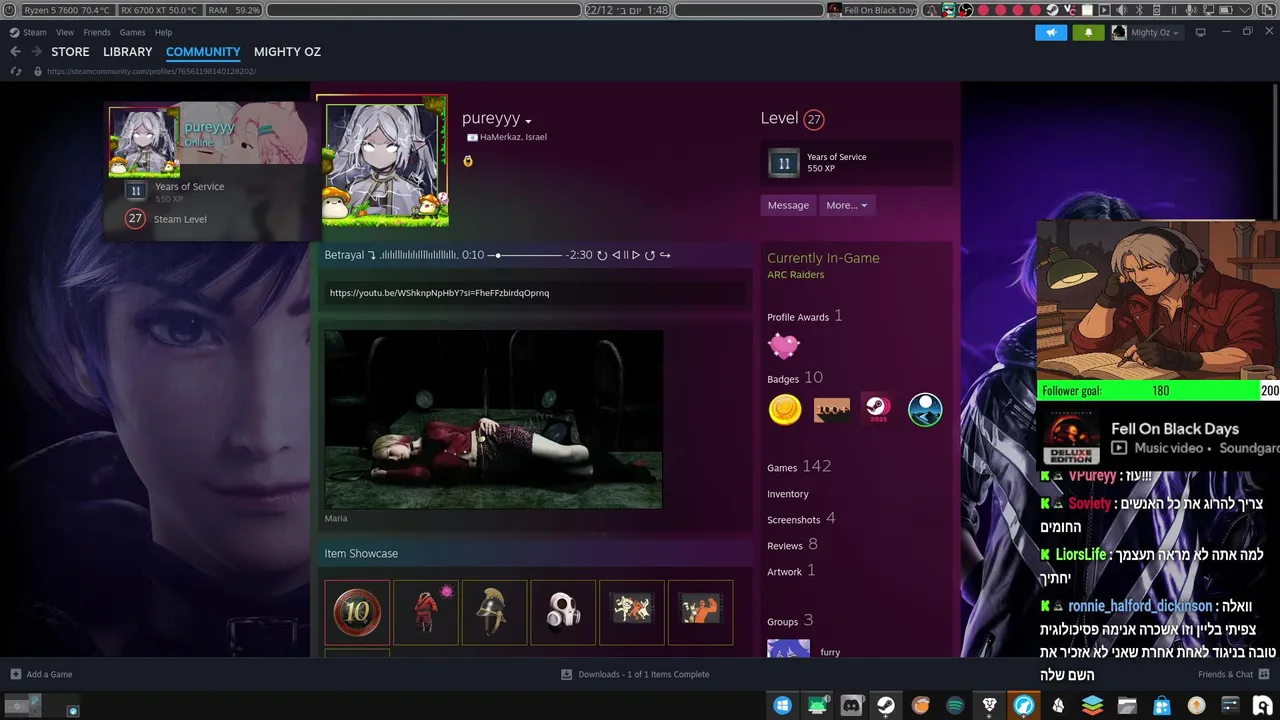The width and height of the screenshot is (1280, 720).
Task: Open the Help menu
Action: [164, 32]
